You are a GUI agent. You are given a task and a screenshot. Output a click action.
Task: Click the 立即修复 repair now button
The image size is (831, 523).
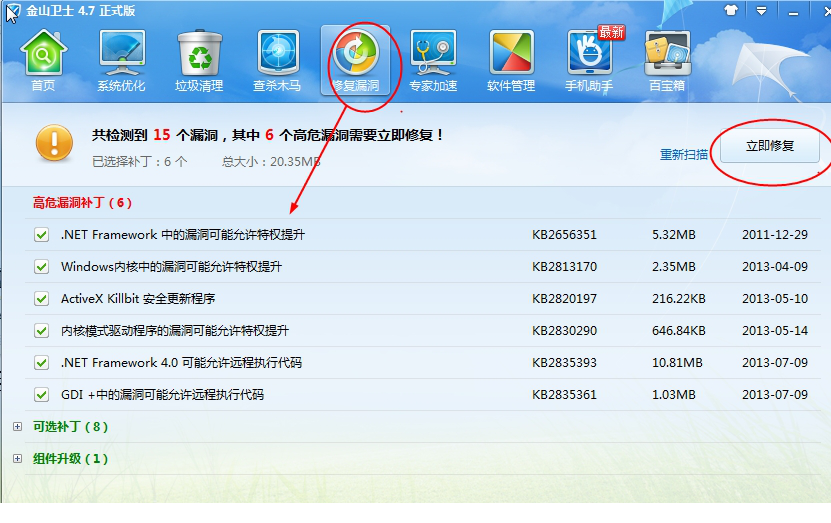tap(770, 146)
